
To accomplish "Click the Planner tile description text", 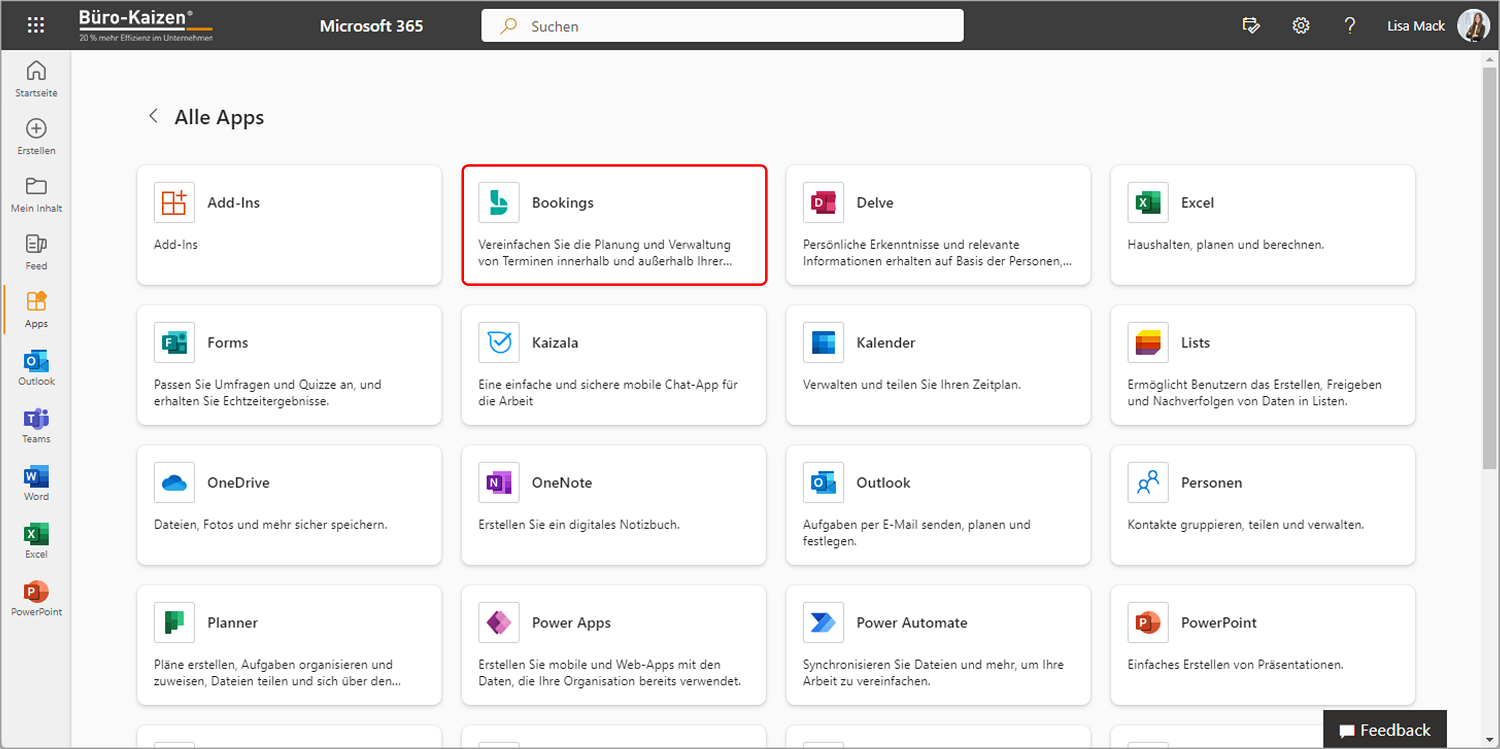I will click(x=278, y=673).
